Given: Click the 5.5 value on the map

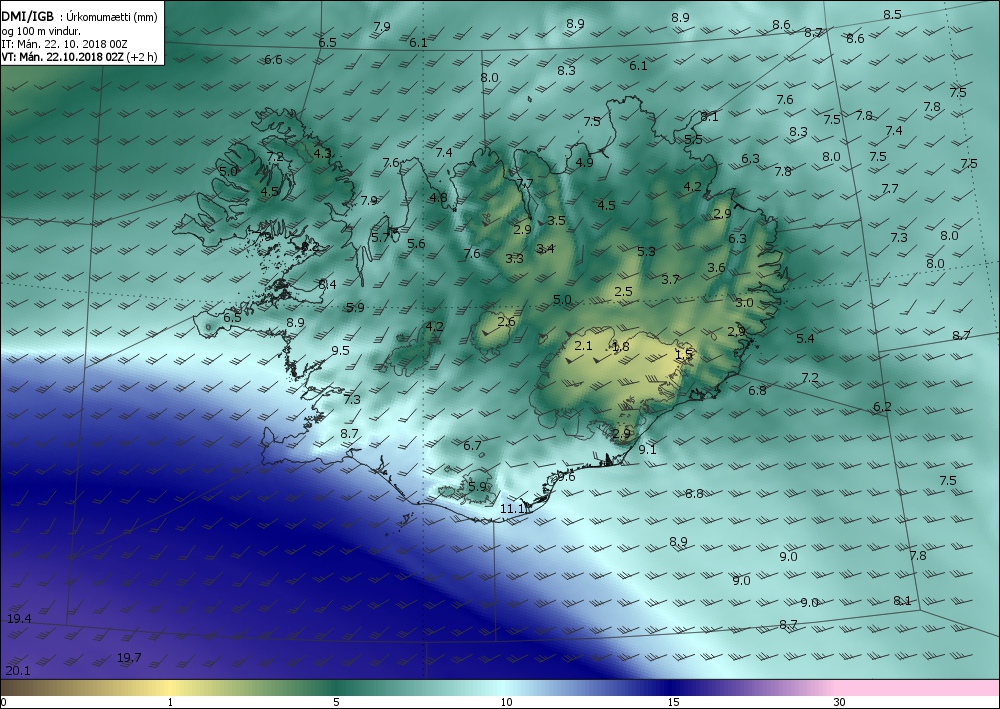Looking at the screenshot, I should coord(693,139).
